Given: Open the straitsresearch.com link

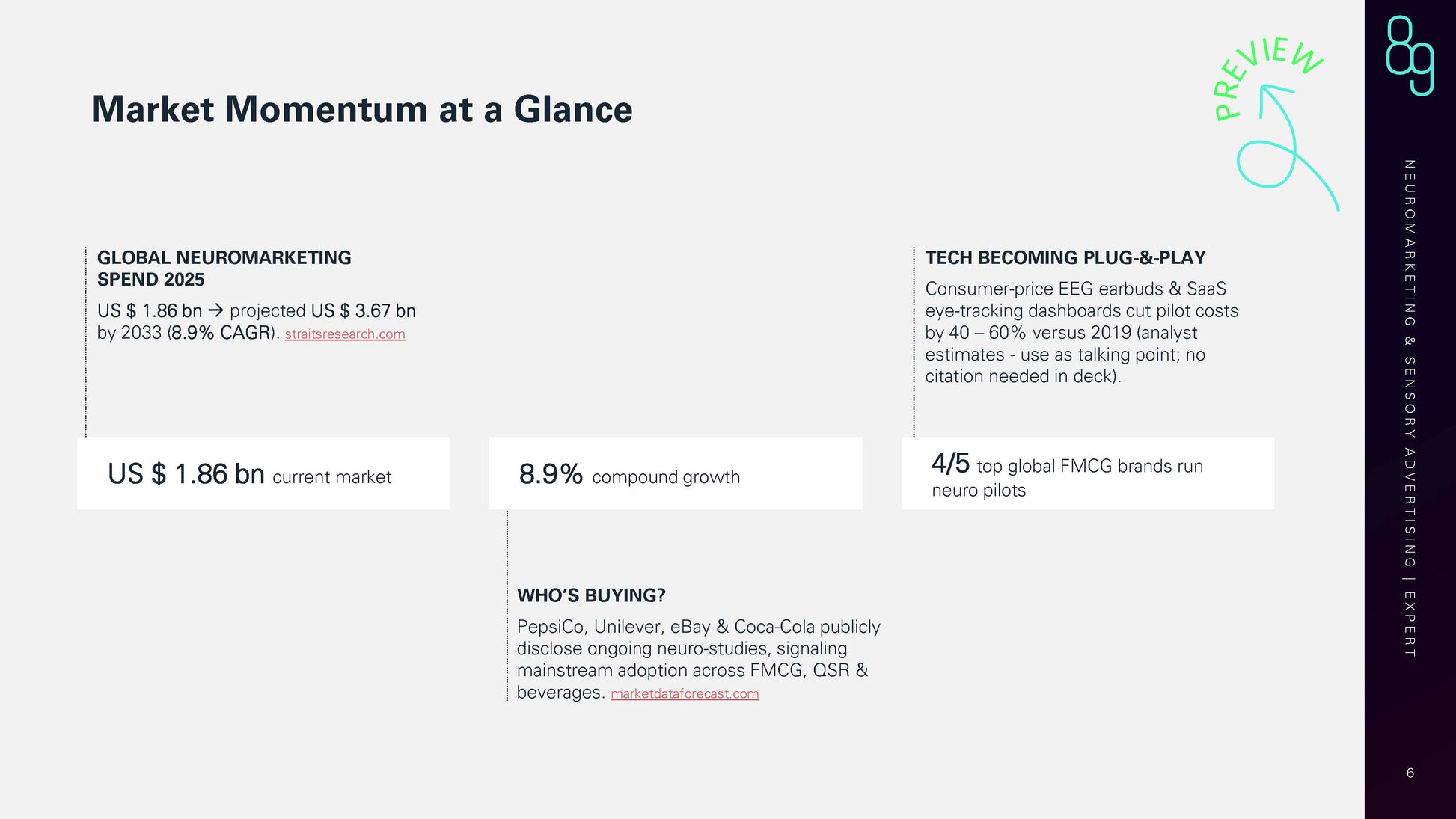Looking at the screenshot, I should 344,334.
